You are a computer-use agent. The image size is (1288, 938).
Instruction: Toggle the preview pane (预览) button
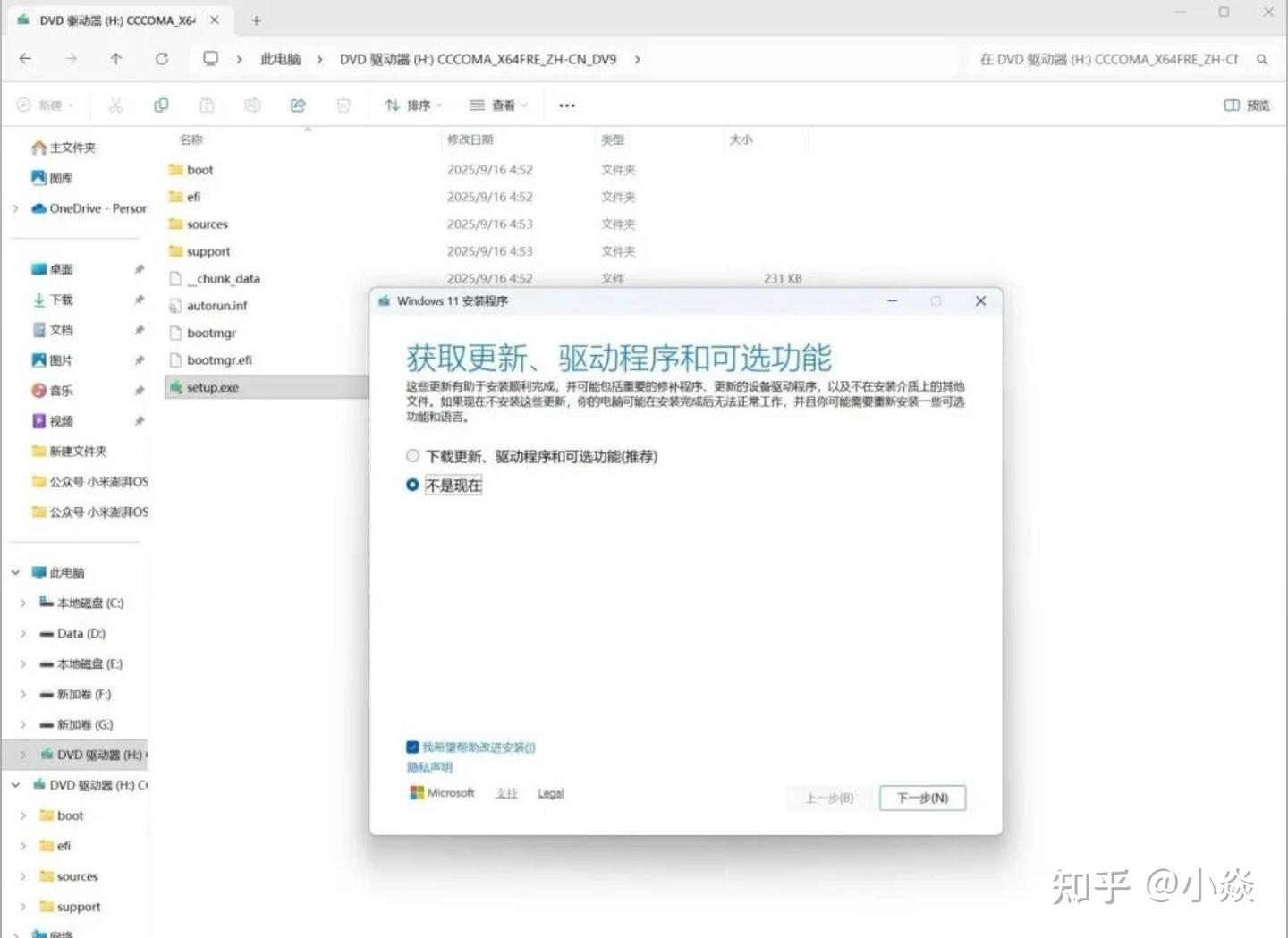coord(1247,106)
